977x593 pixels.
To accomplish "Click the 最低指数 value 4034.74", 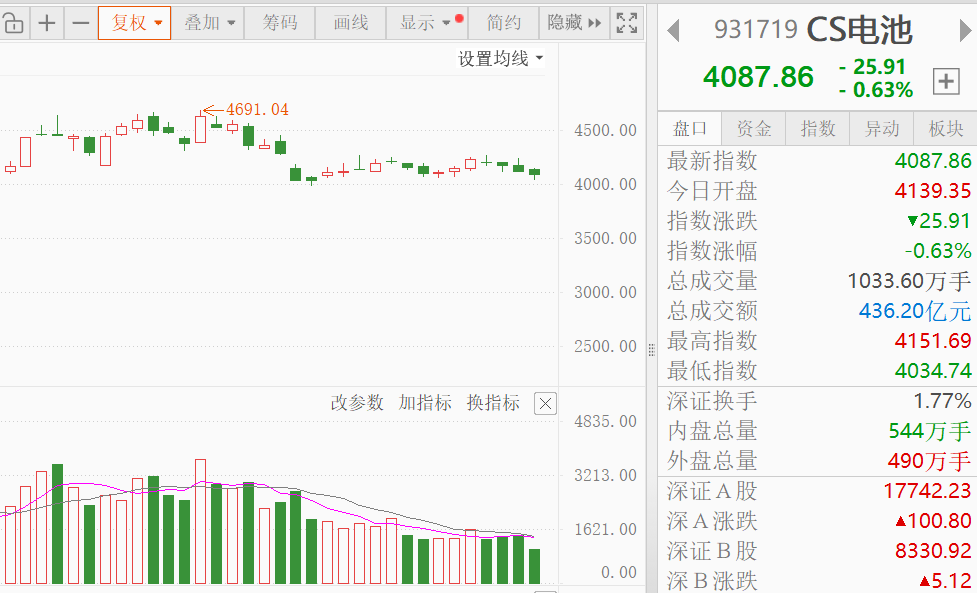I will click(x=933, y=371).
